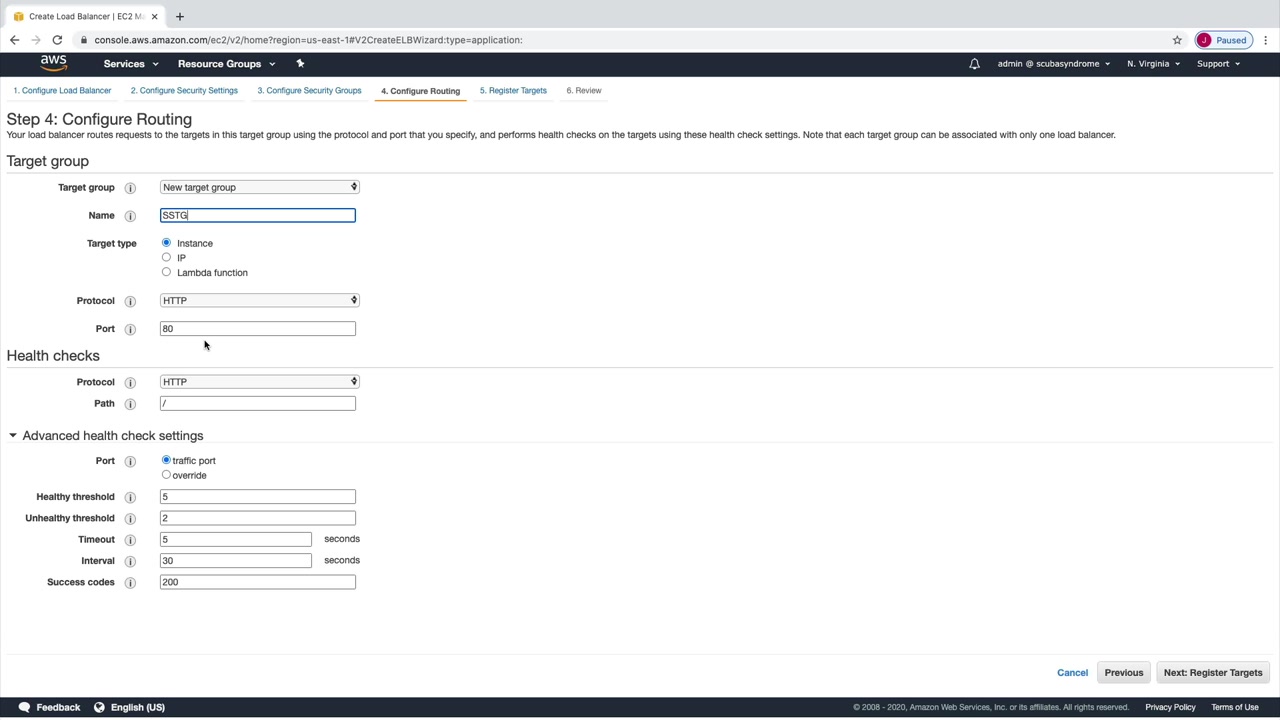Click the info icon next to Target group
Screen dimensions: 1280x720
pos(130,188)
